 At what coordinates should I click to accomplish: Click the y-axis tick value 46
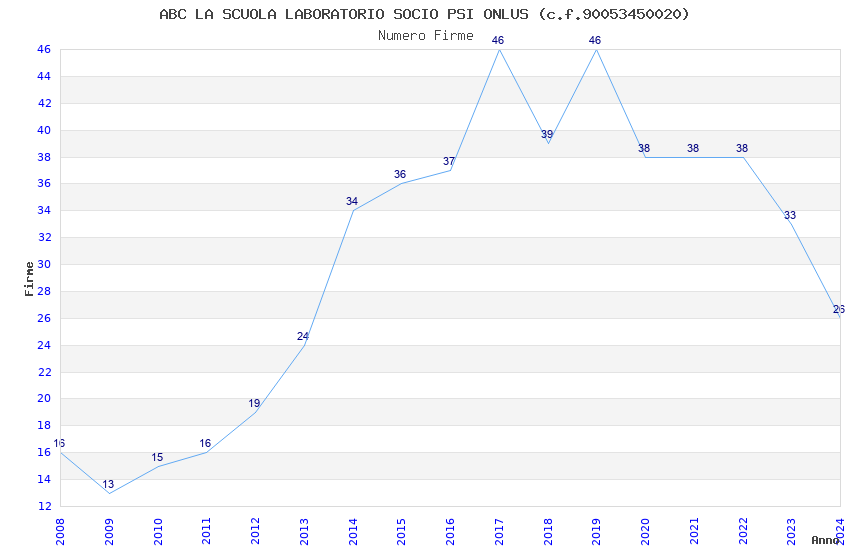[44, 49]
